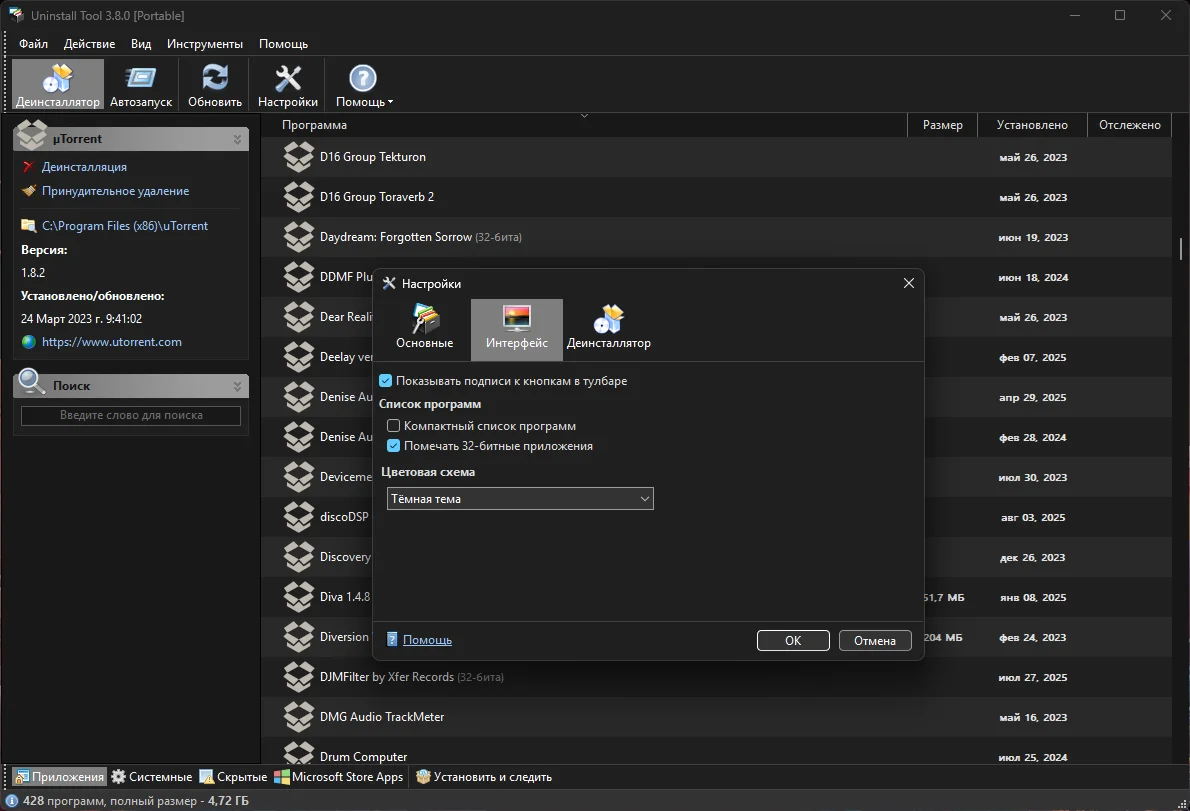The height and width of the screenshot is (811, 1190).
Task: Open the Тёмная тема color scheme dropdown
Action: tap(519, 498)
